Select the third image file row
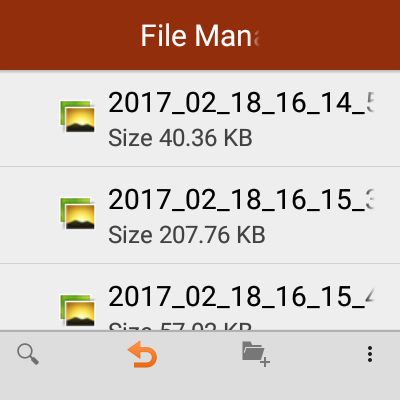This screenshot has width=400, height=400. click(x=200, y=297)
